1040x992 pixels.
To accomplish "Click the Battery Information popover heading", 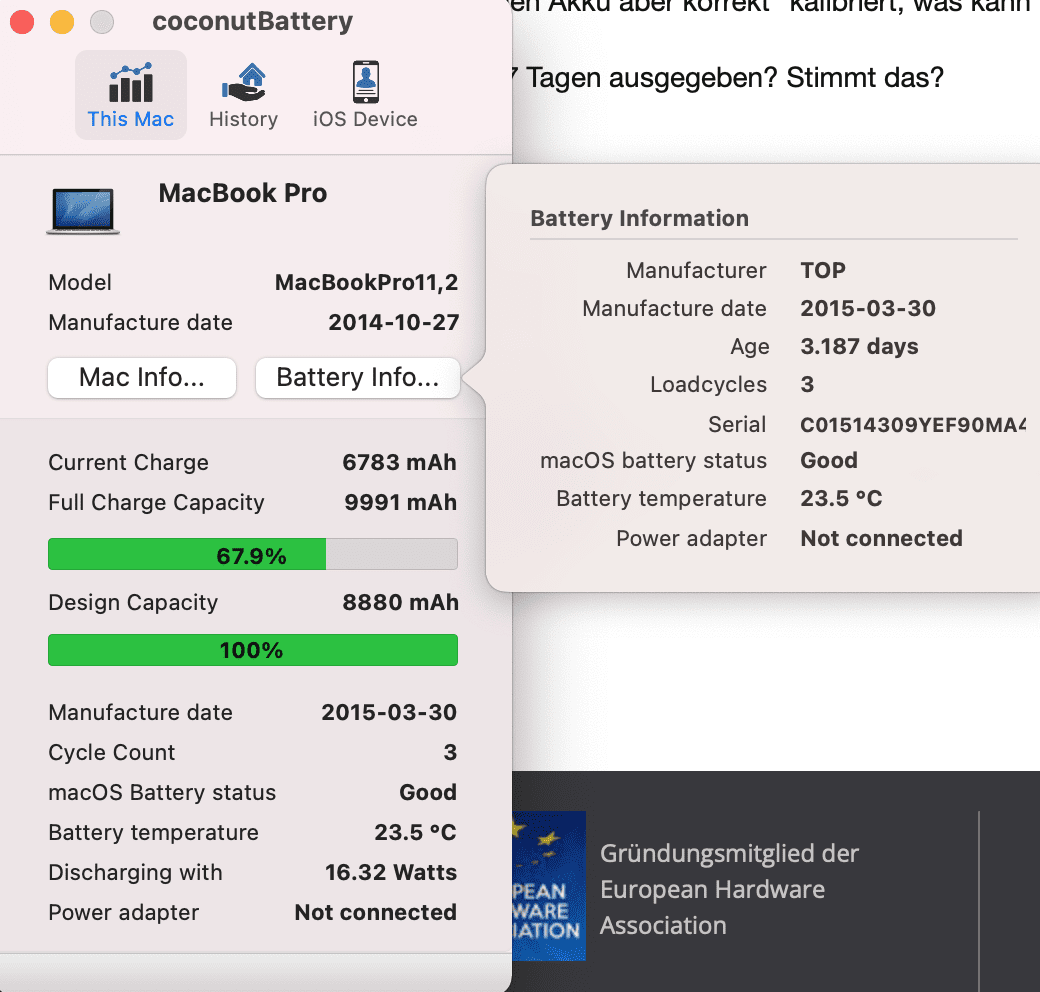I will click(640, 219).
